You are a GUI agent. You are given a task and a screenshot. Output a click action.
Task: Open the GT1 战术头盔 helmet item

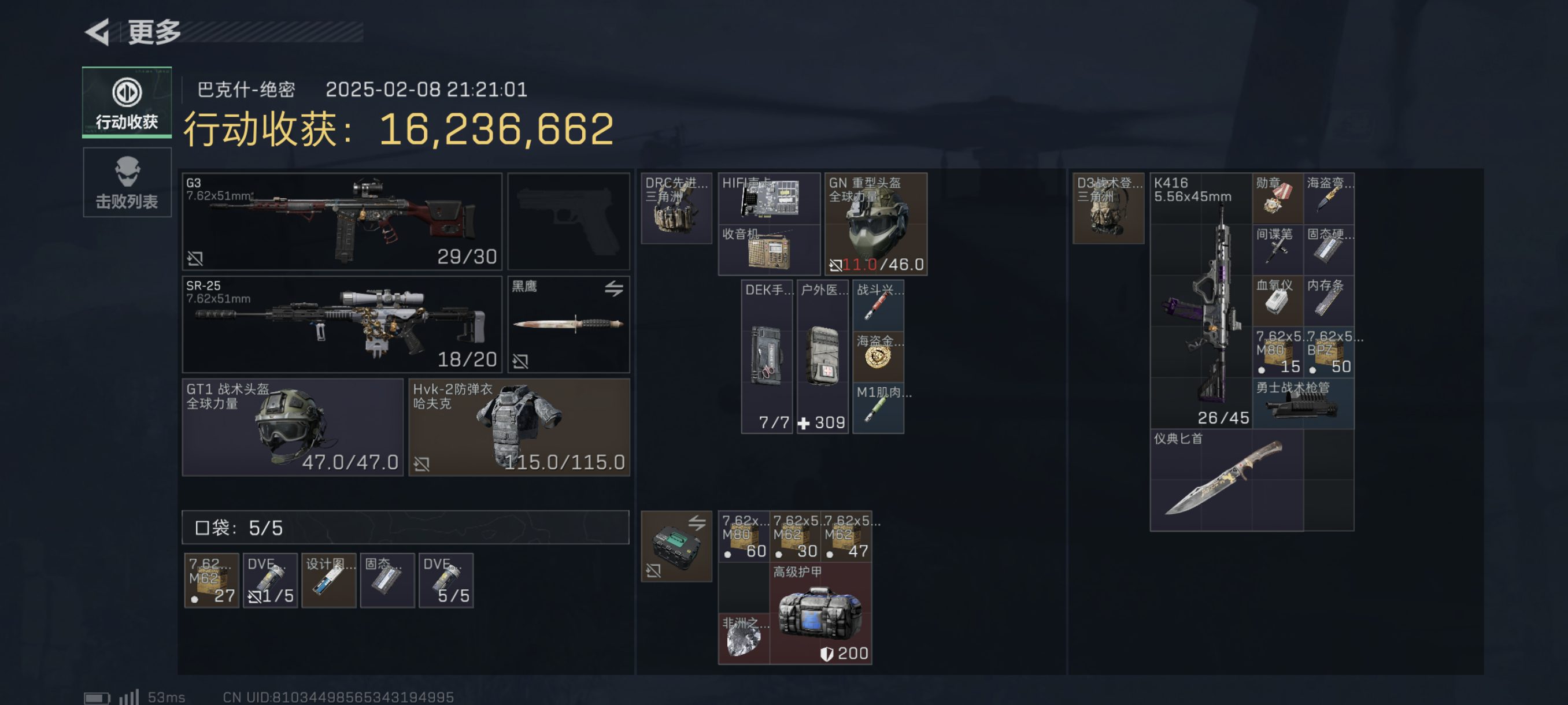click(x=293, y=427)
